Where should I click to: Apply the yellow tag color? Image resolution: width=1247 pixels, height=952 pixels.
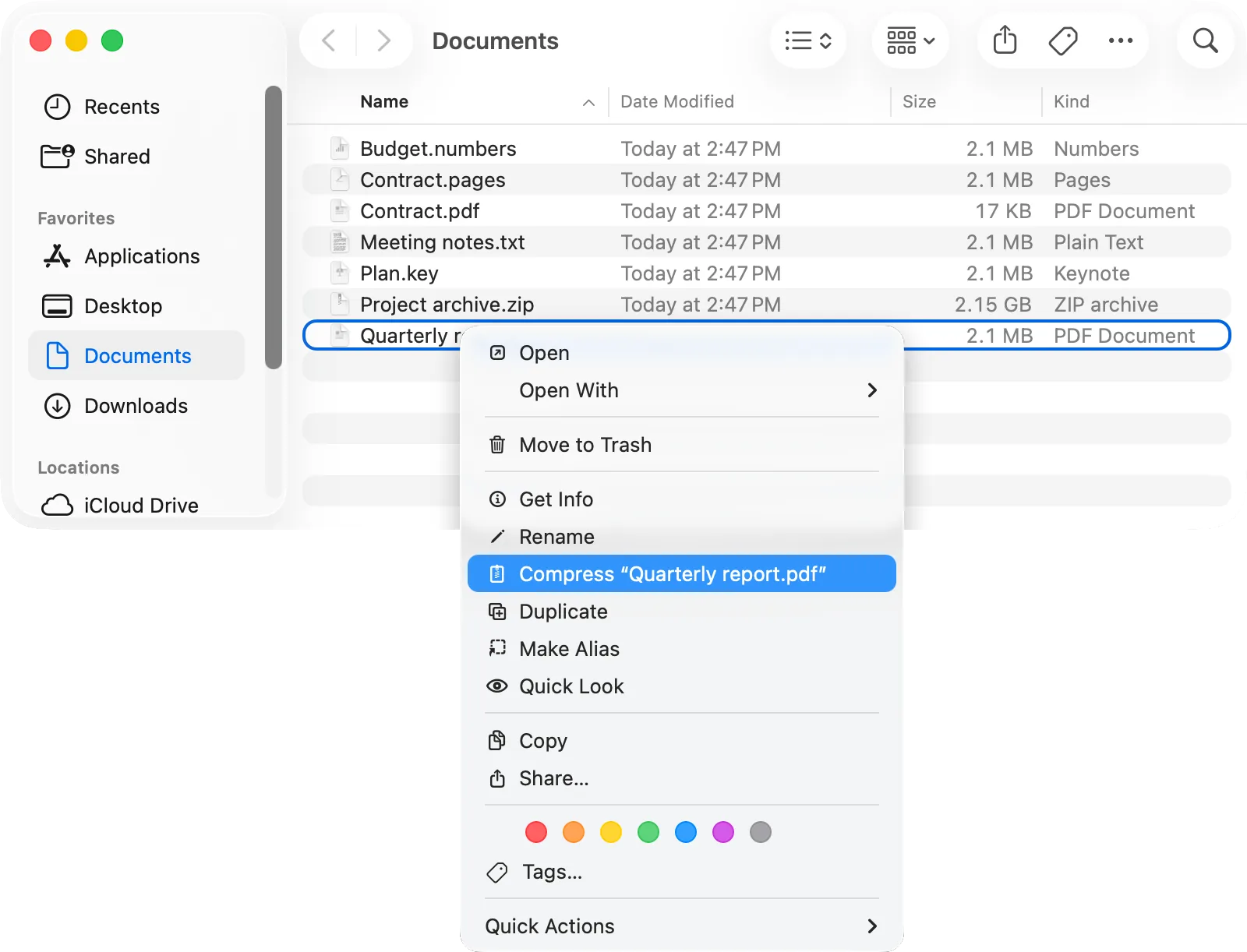[611, 832]
